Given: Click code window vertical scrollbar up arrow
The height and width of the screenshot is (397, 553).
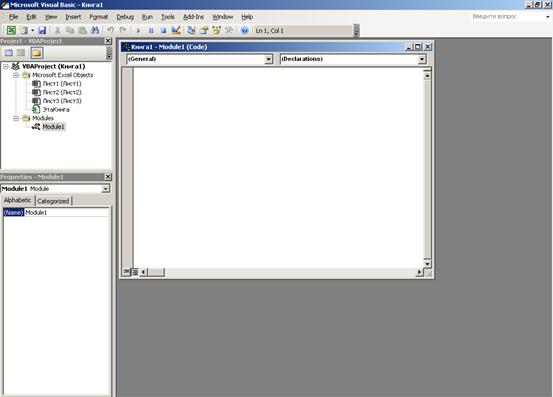Looking at the screenshot, I should [x=427, y=76].
